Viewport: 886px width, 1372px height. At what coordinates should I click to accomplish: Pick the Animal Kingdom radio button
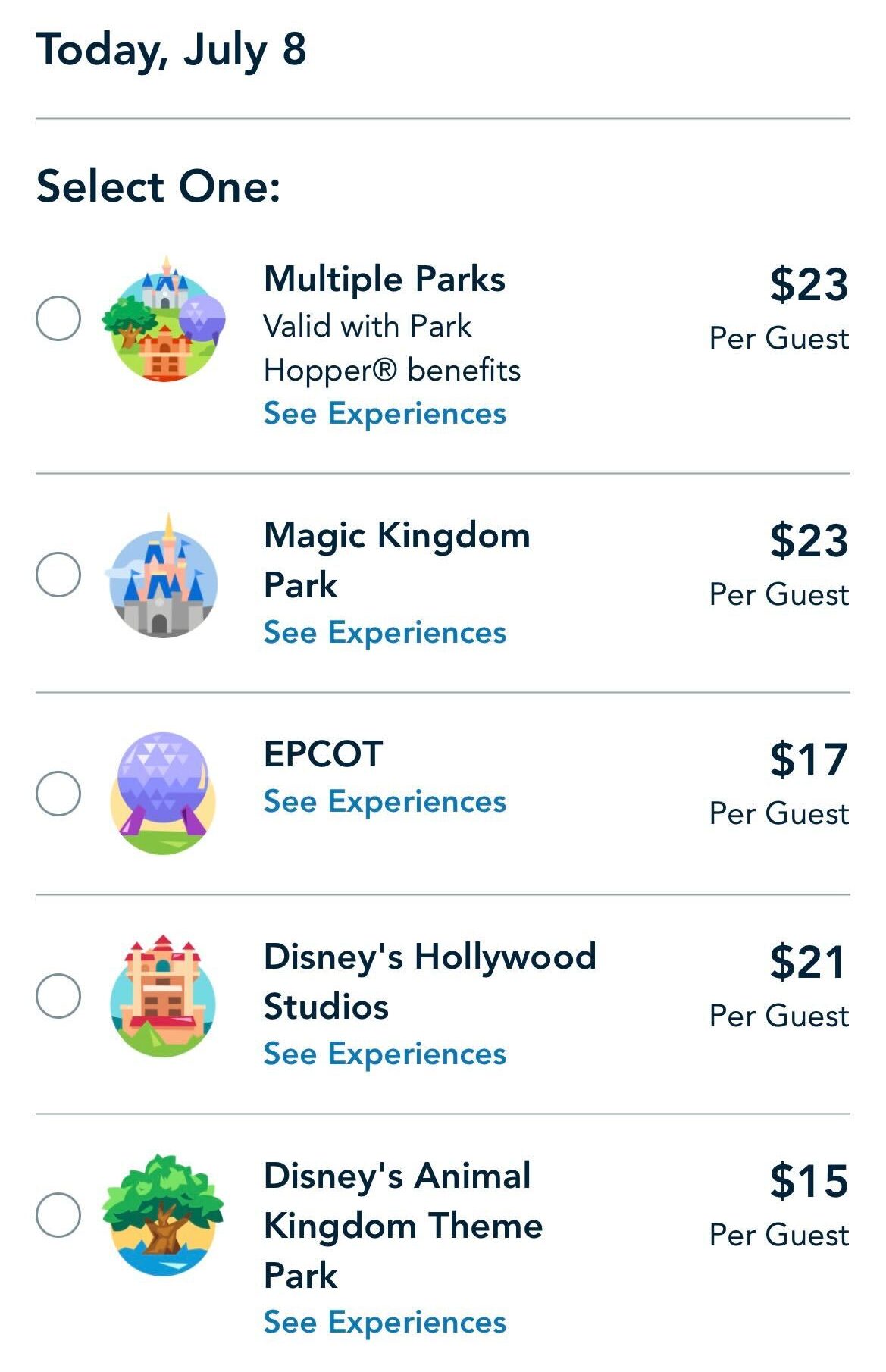pos(58,1215)
